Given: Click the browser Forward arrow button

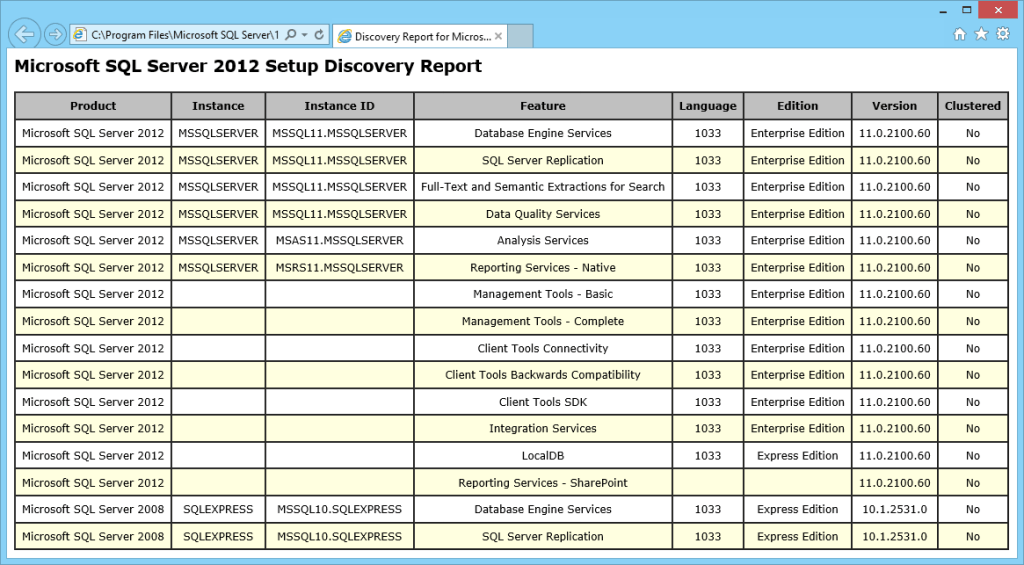Looking at the screenshot, I should coord(56,34).
